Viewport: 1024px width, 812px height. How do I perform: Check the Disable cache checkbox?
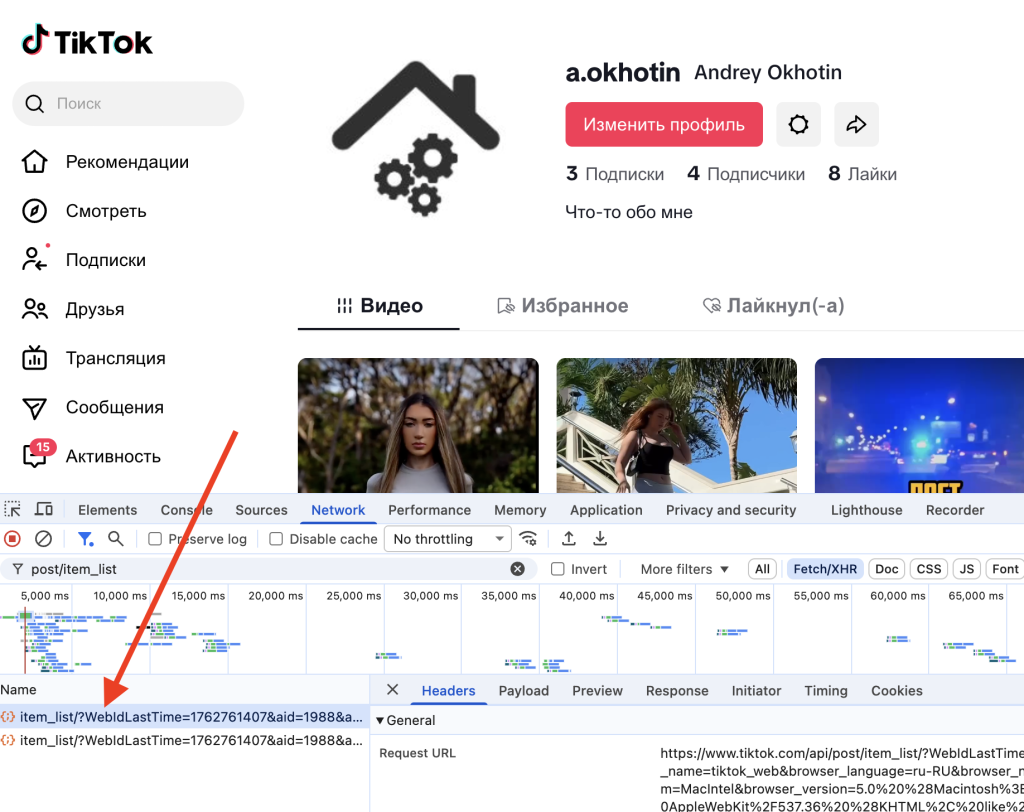277,539
